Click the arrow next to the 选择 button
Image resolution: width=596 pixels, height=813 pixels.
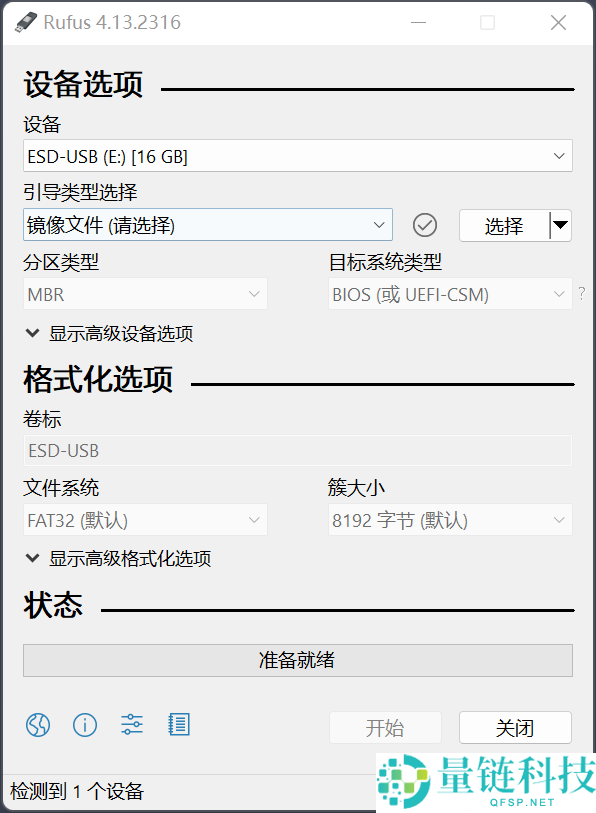point(561,225)
